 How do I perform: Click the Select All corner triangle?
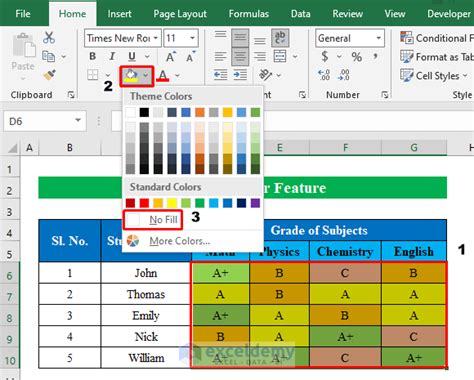(12, 148)
